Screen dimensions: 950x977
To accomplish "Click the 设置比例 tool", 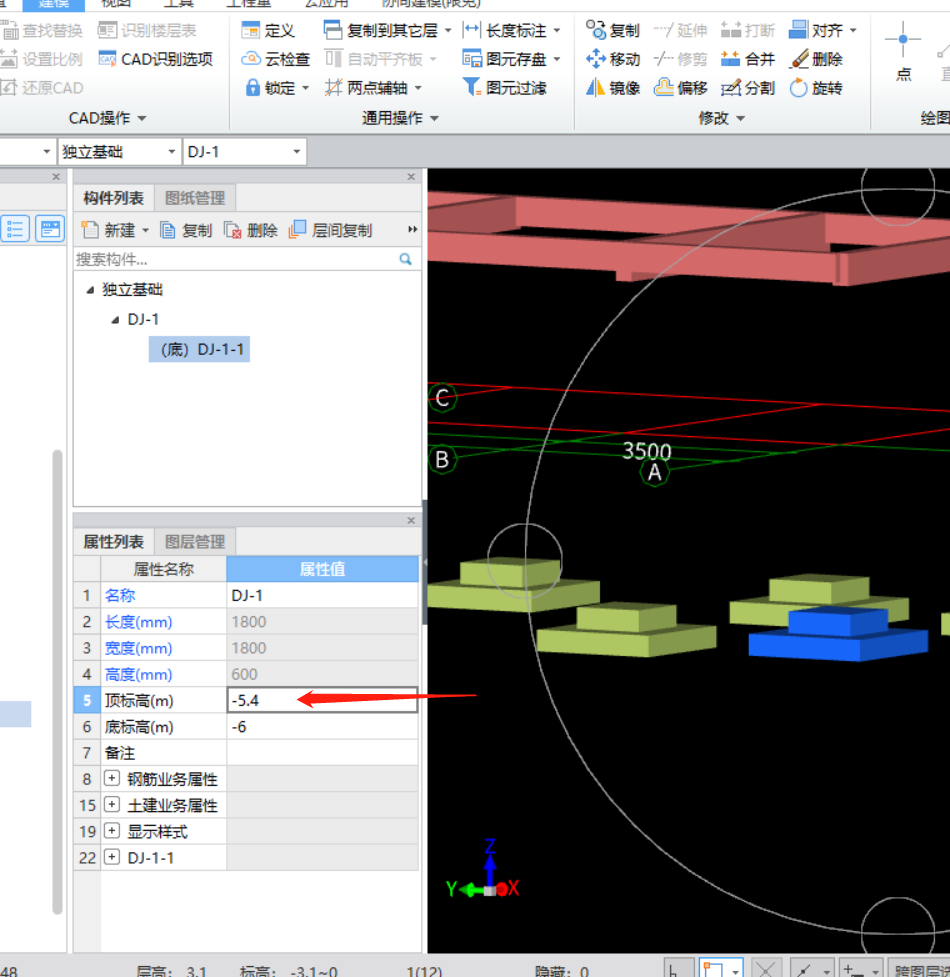I will tap(41, 59).
